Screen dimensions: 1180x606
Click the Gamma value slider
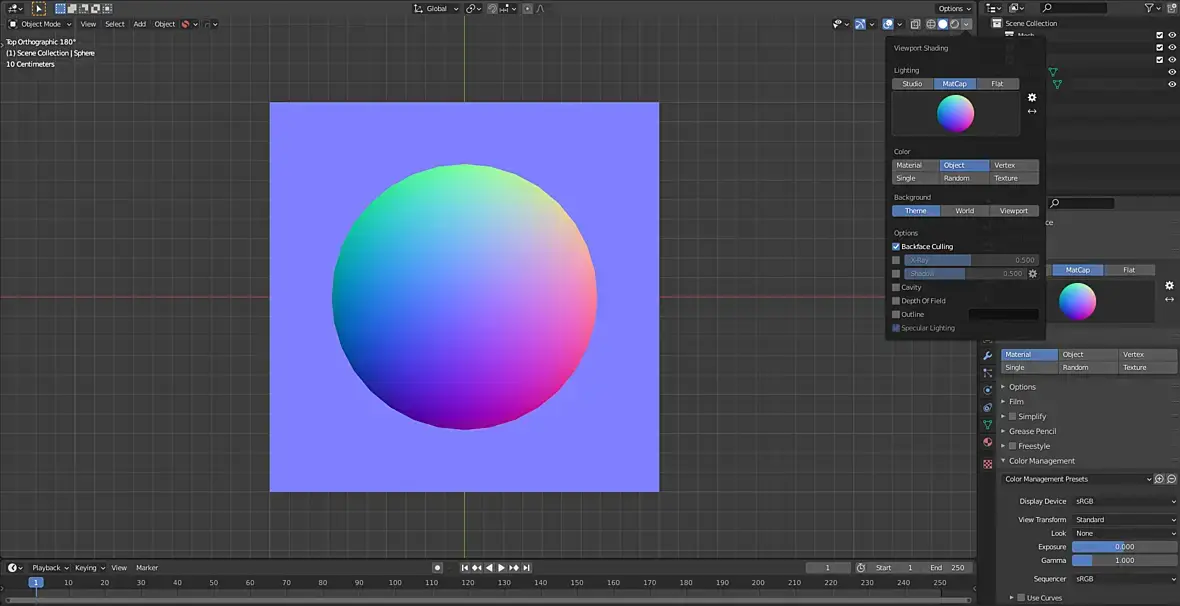[1124, 560]
